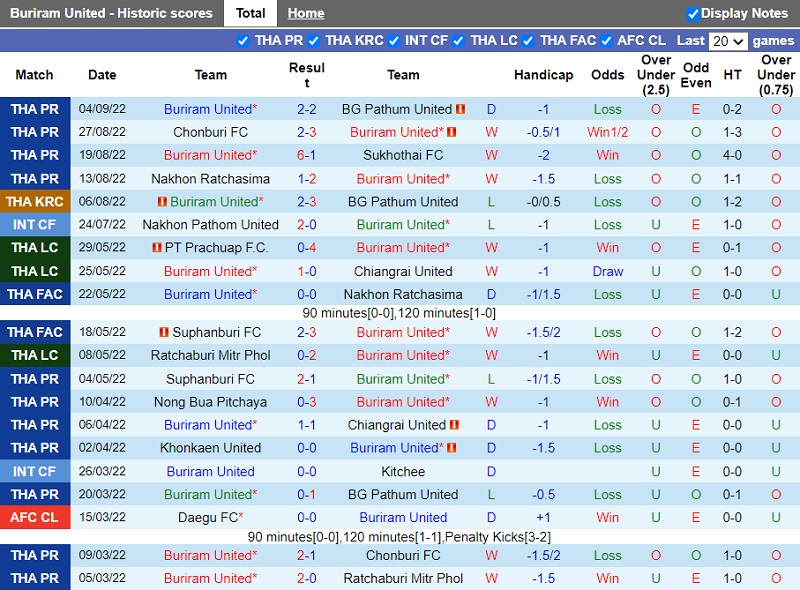Click INT CF league label on 24/07/22 row
Image resolution: width=800 pixels, height=590 pixels.
tap(35, 225)
